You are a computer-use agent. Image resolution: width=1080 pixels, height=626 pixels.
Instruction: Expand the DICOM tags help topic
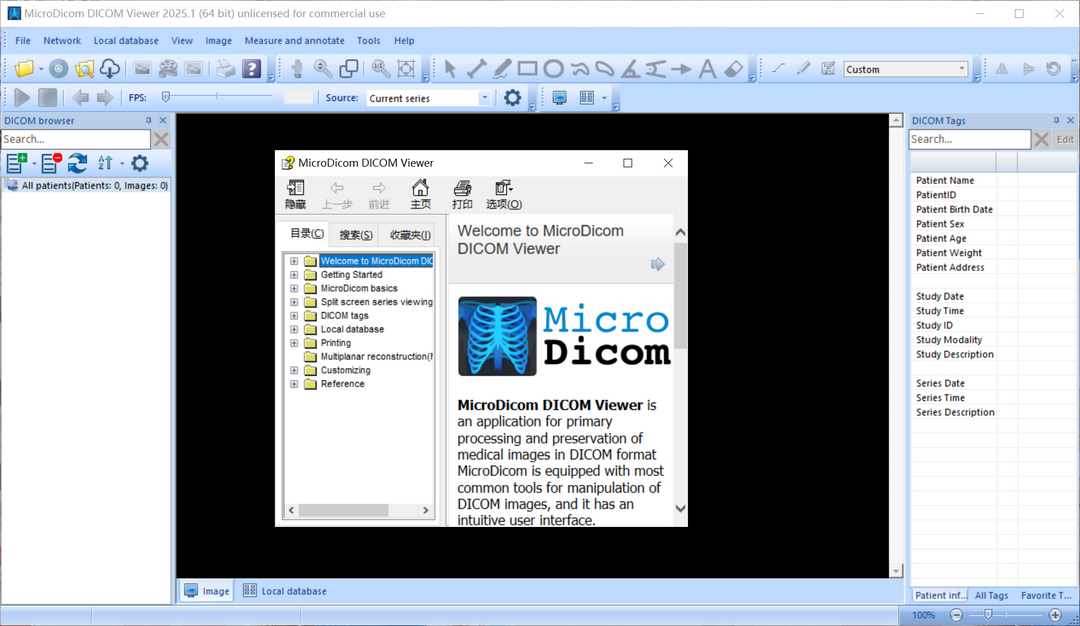point(292,315)
